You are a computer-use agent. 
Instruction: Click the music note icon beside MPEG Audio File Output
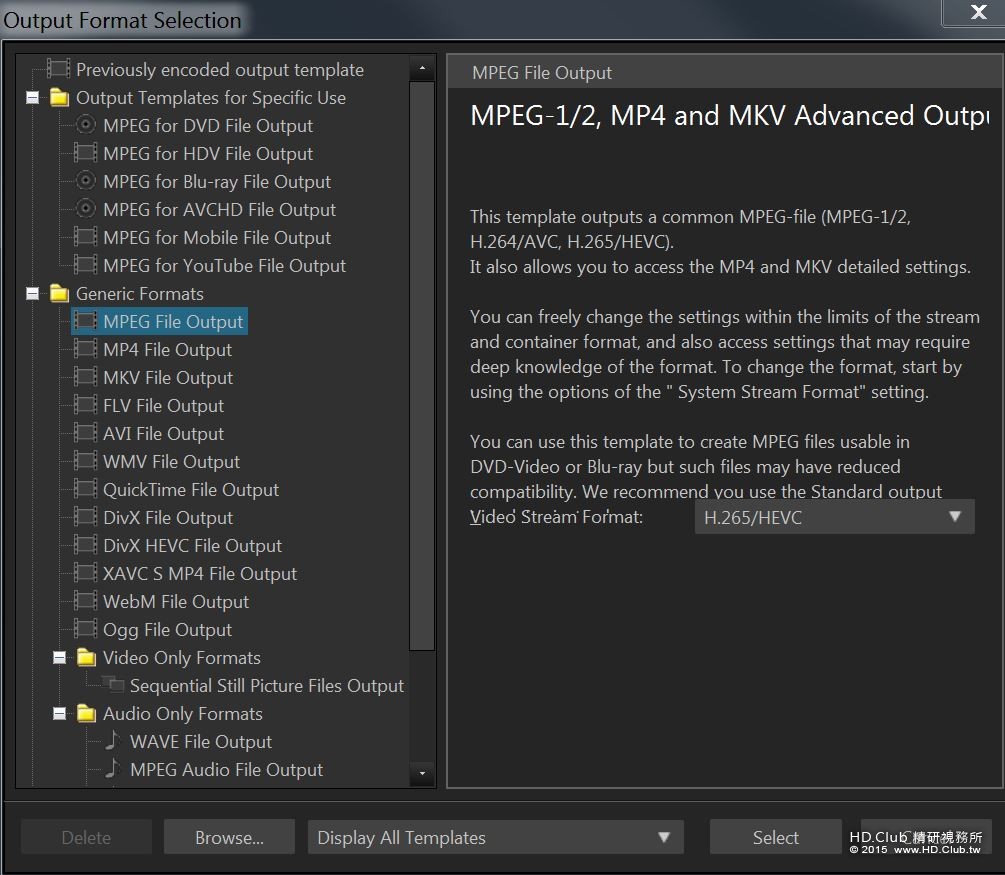point(113,769)
